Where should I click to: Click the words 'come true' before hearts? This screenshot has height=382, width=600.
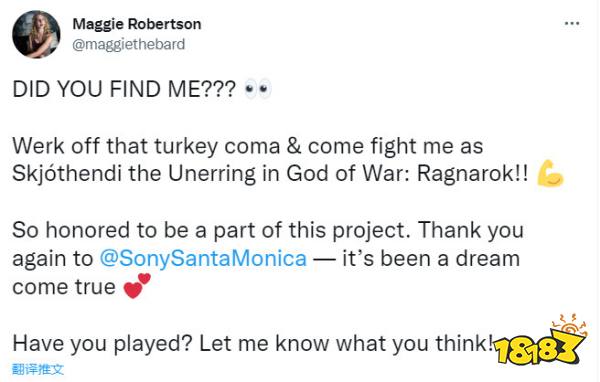(x=64, y=287)
